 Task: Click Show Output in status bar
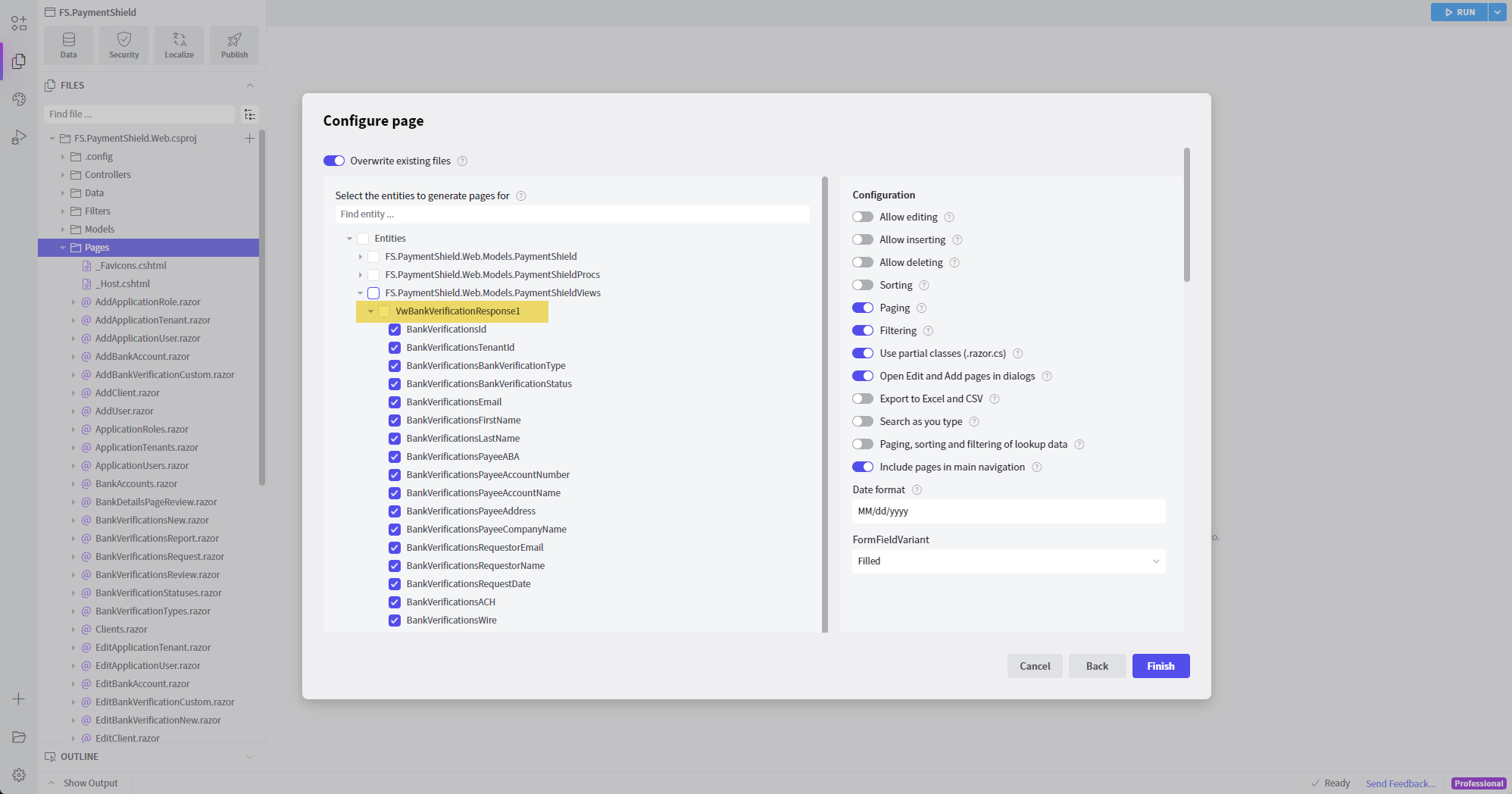(90, 783)
